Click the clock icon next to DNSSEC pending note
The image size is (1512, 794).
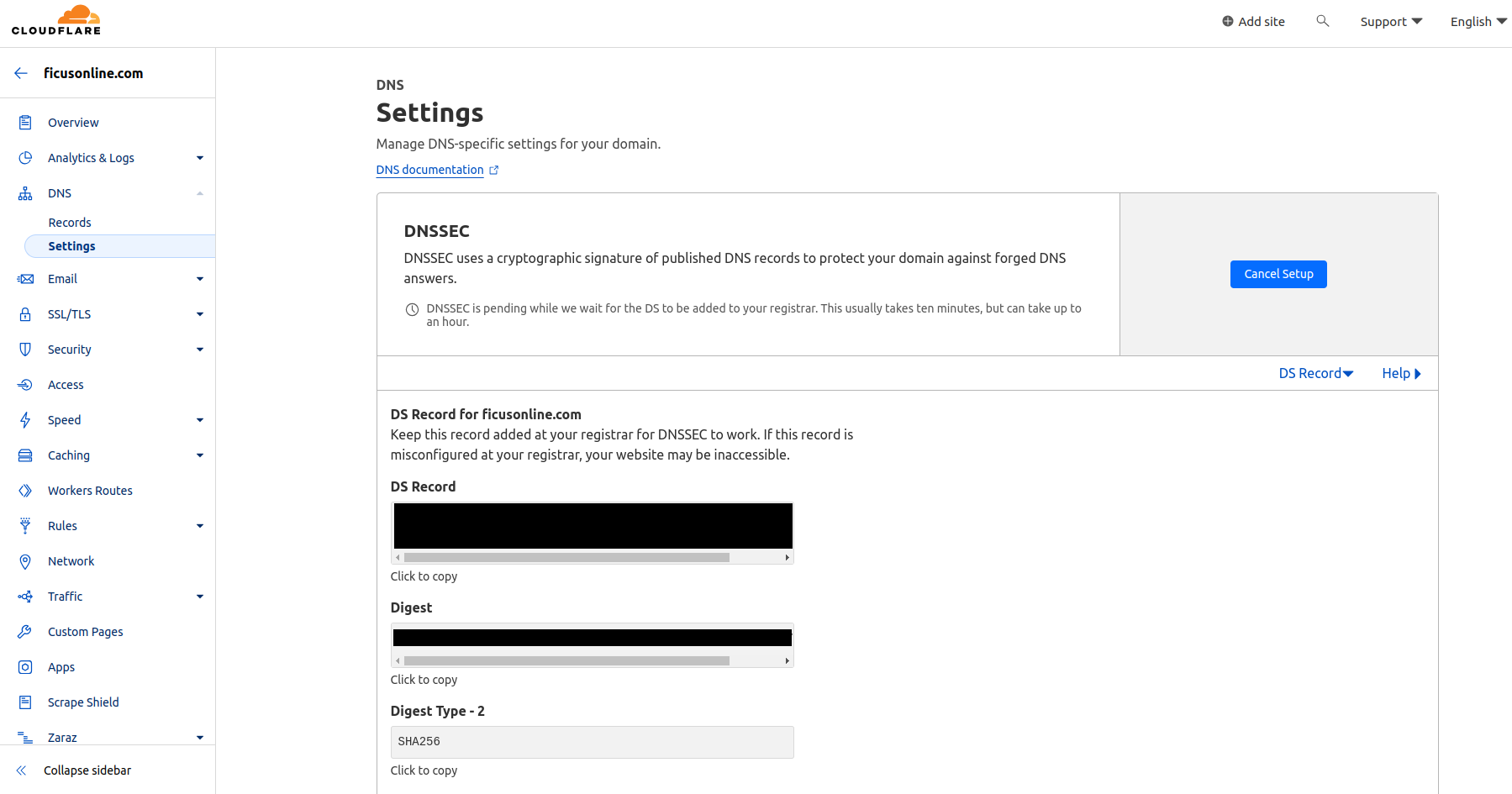point(412,309)
